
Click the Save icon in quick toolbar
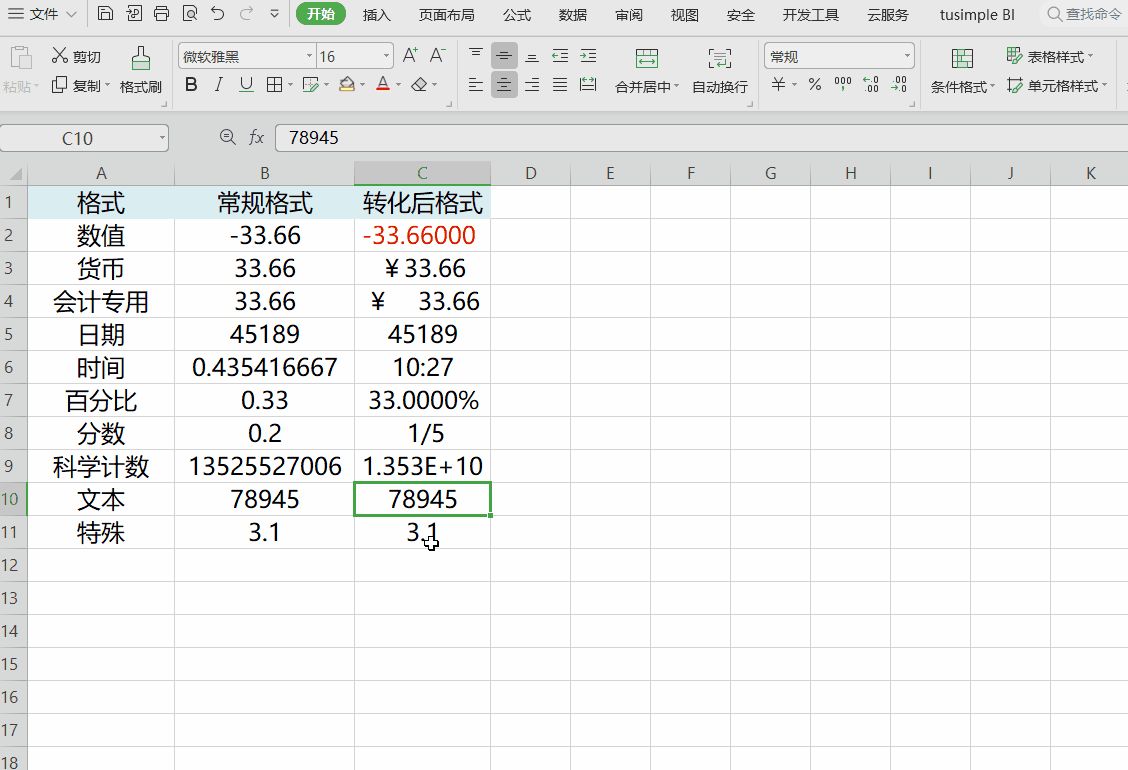106,14
